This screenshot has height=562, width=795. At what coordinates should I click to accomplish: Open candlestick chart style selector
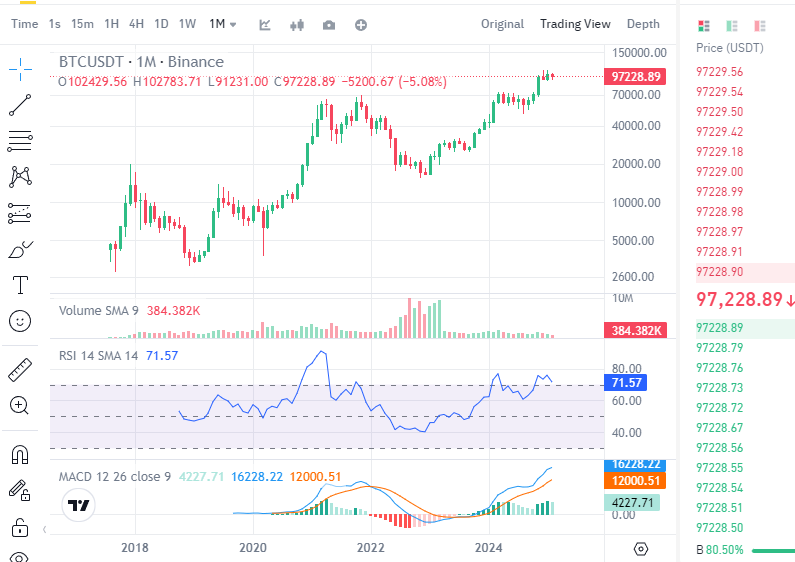[x=297, y=25]
